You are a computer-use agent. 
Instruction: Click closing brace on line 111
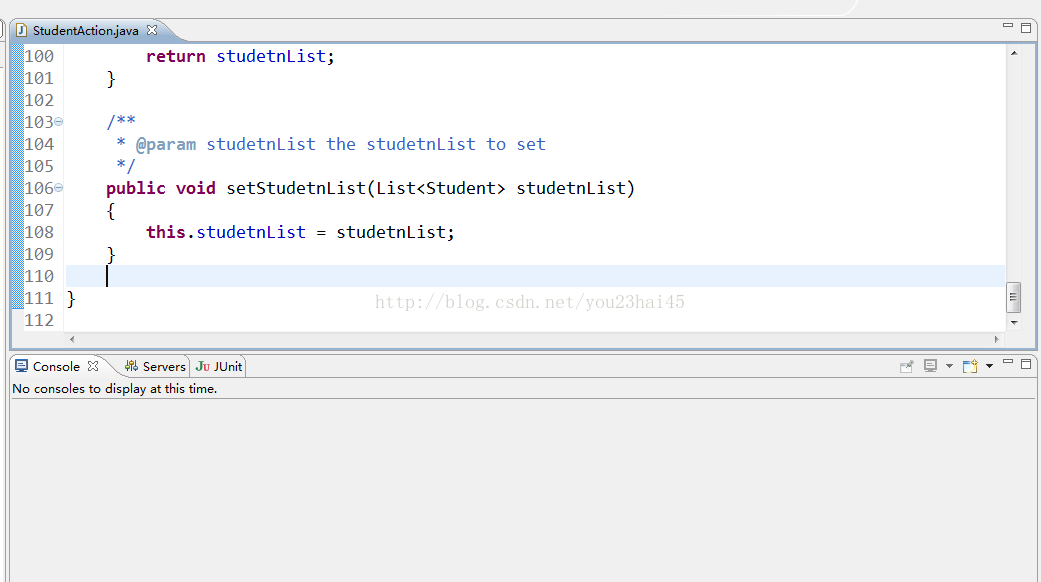click(71, 299)
